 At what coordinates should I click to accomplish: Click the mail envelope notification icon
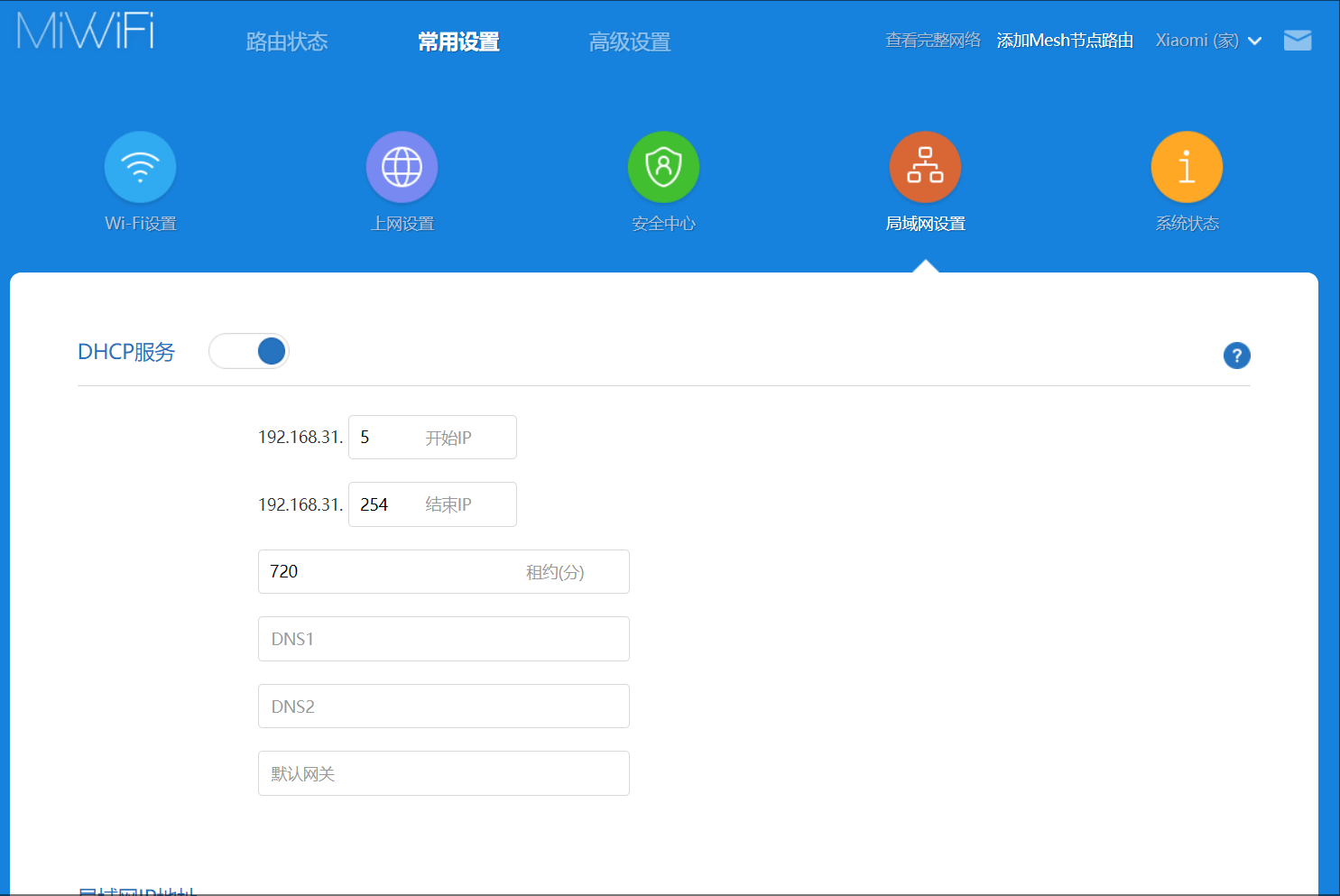1297,41
